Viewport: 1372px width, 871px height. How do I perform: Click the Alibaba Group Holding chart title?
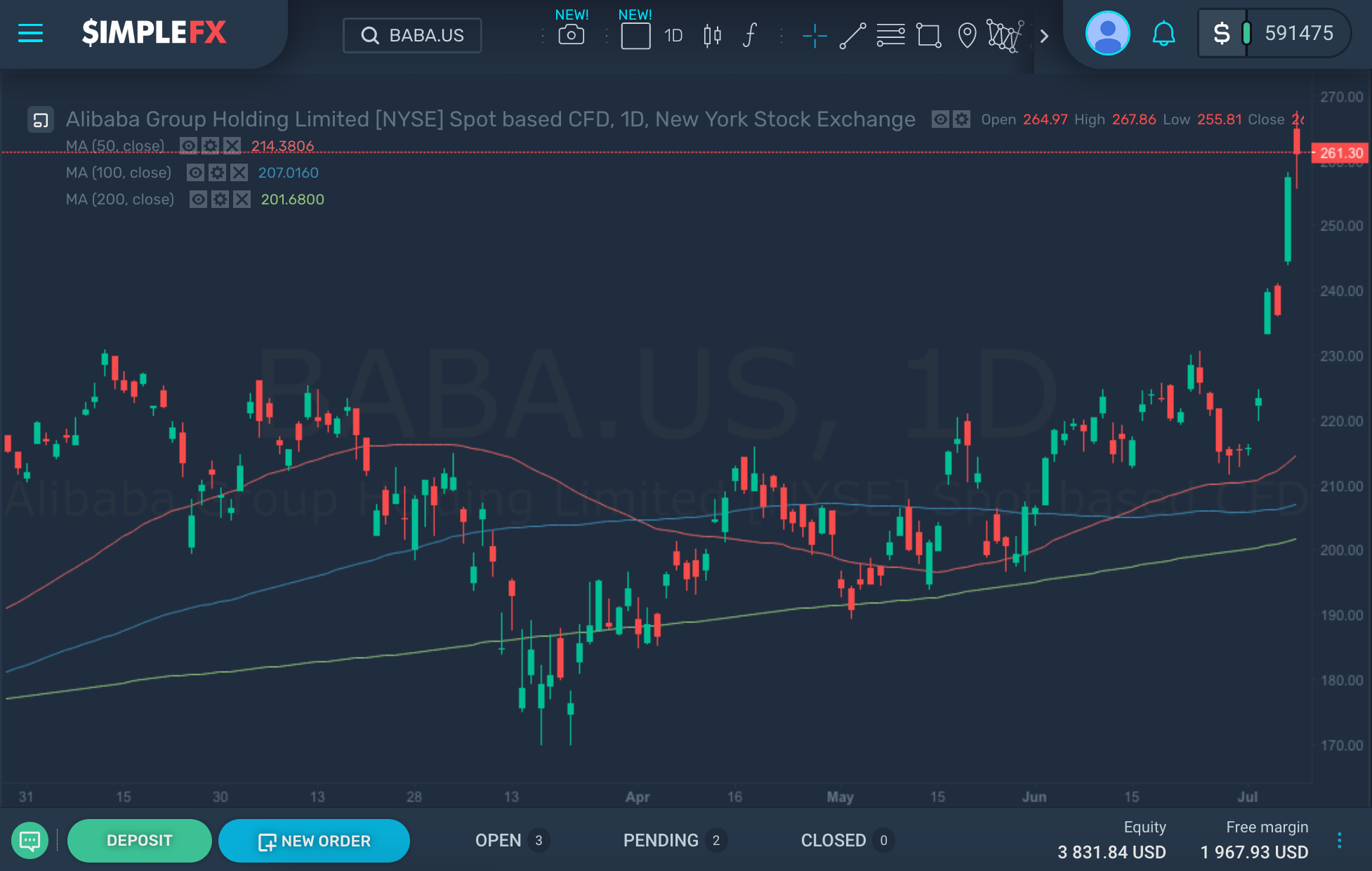tap(490, 119)
